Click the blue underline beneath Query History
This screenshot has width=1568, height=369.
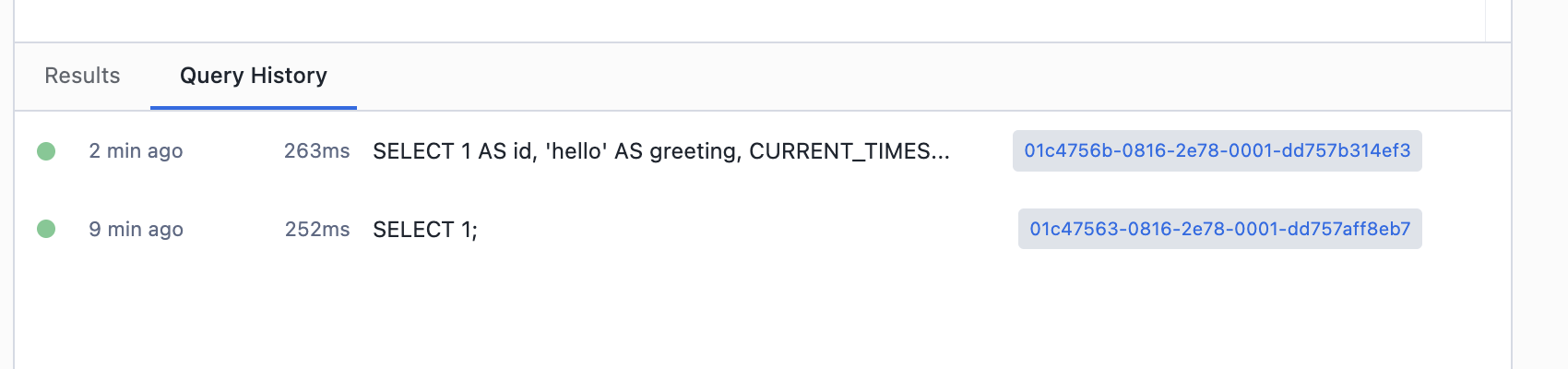tap(254, 108)
